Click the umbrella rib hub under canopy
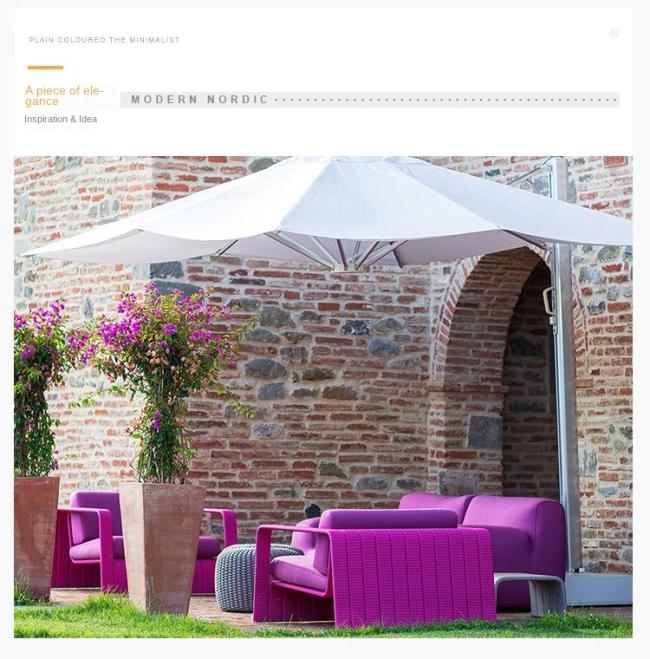Screen dimensions: 650x659 [x=351, y=264]
